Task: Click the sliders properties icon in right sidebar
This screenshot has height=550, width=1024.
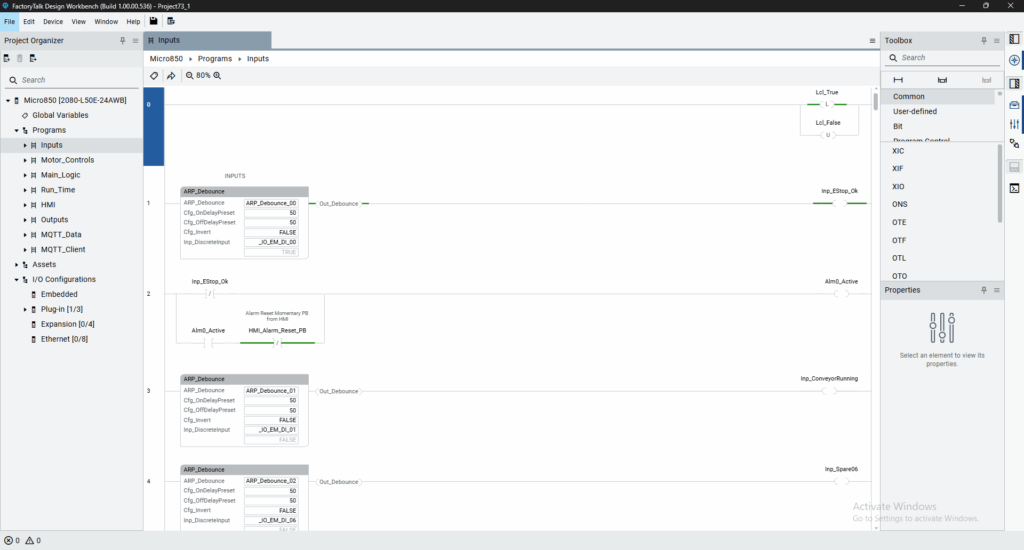Action: [x=1014, y=124]
